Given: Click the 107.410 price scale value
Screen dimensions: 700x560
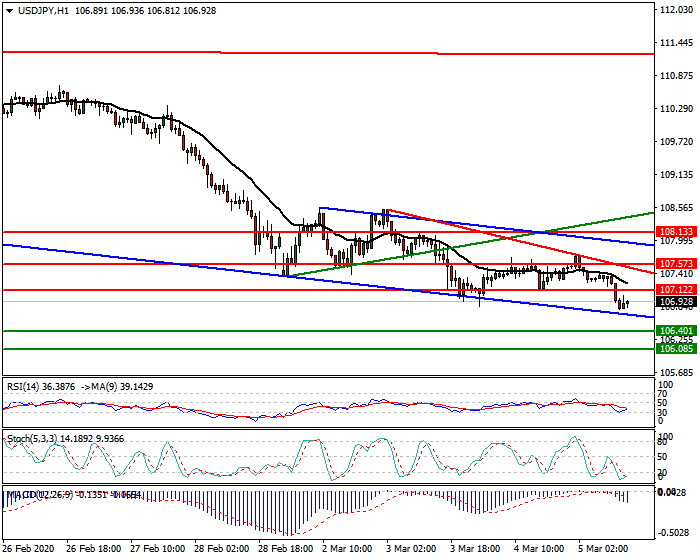Looking at the screenshot, I should (x=677, y=274).
